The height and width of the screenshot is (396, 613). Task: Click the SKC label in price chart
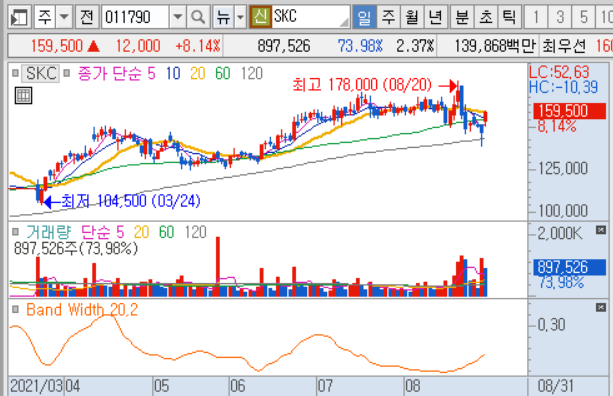41,73
